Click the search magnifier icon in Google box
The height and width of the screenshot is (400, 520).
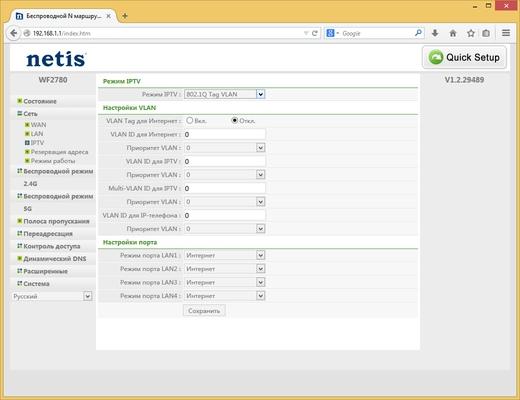click(x=418, y=33)
